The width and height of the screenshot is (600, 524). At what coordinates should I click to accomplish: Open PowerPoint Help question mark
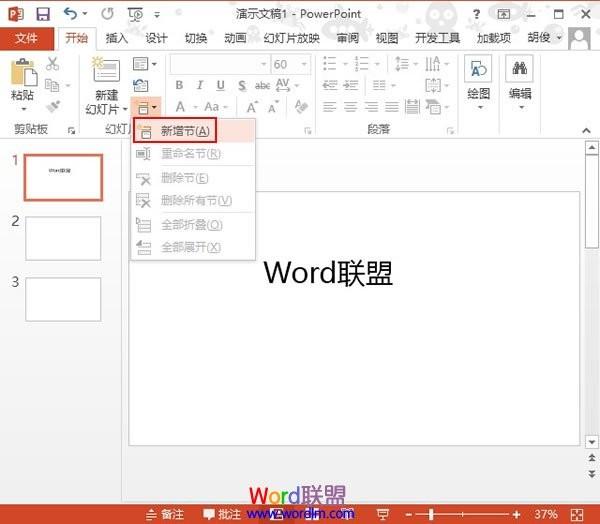(476, 15)
